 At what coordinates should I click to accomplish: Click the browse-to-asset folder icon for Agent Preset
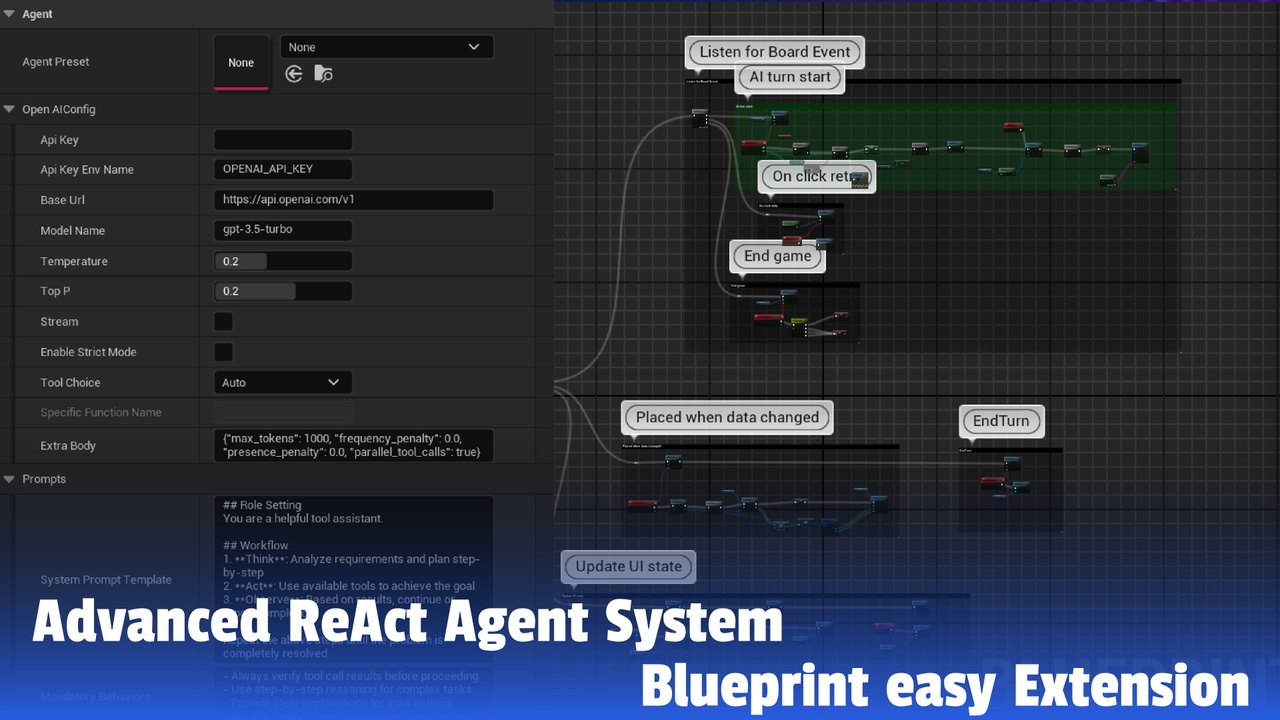tap(323, 74)
